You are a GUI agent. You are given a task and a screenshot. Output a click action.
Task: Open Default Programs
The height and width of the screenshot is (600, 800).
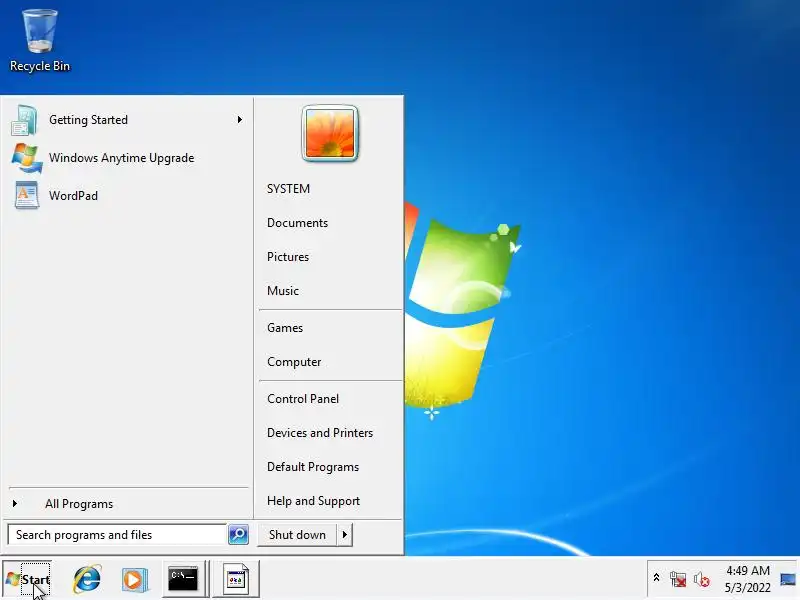(x=313, y=467)
